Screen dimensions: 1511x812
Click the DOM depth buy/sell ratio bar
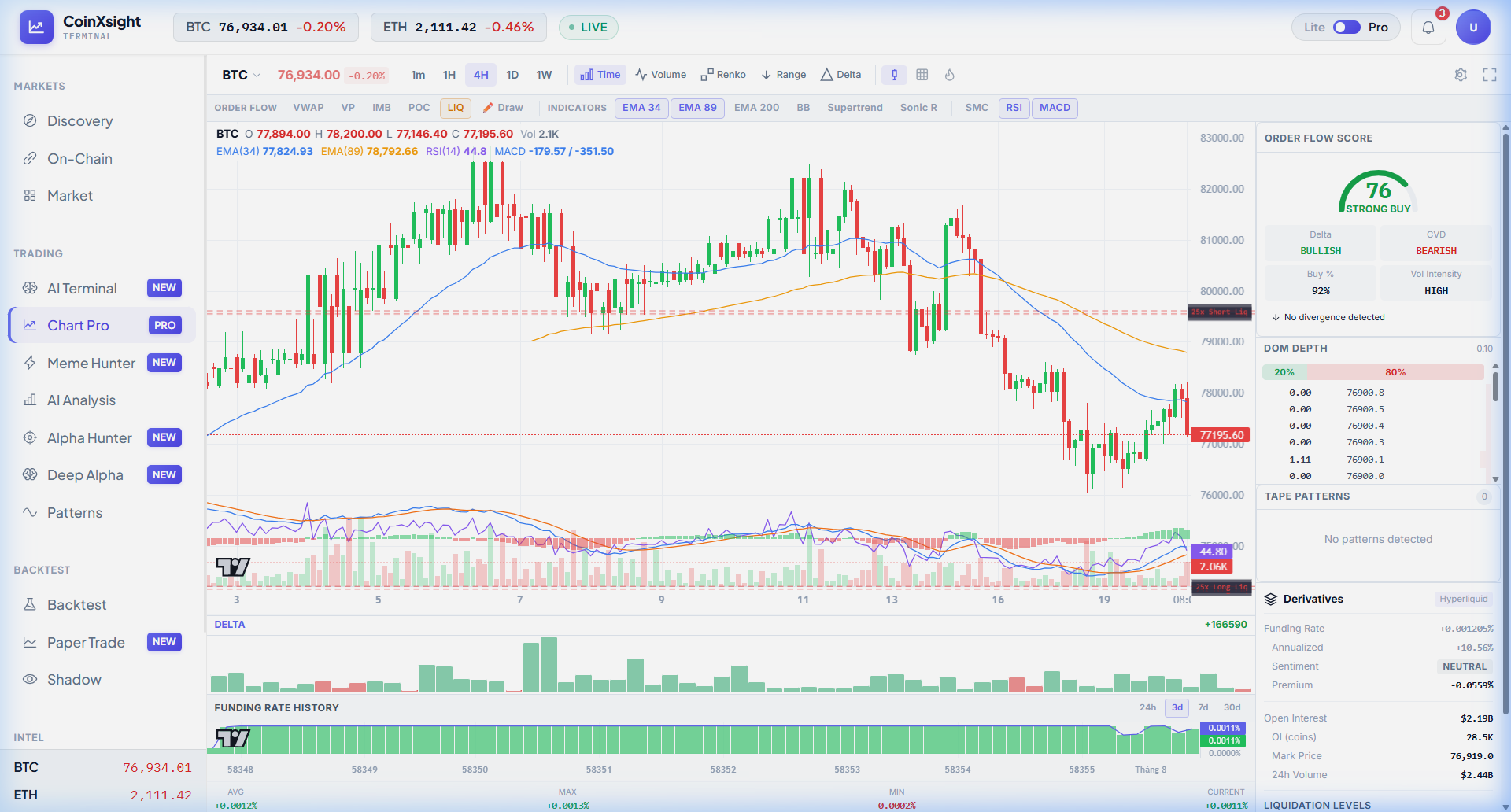click(x=1373, y=372)
